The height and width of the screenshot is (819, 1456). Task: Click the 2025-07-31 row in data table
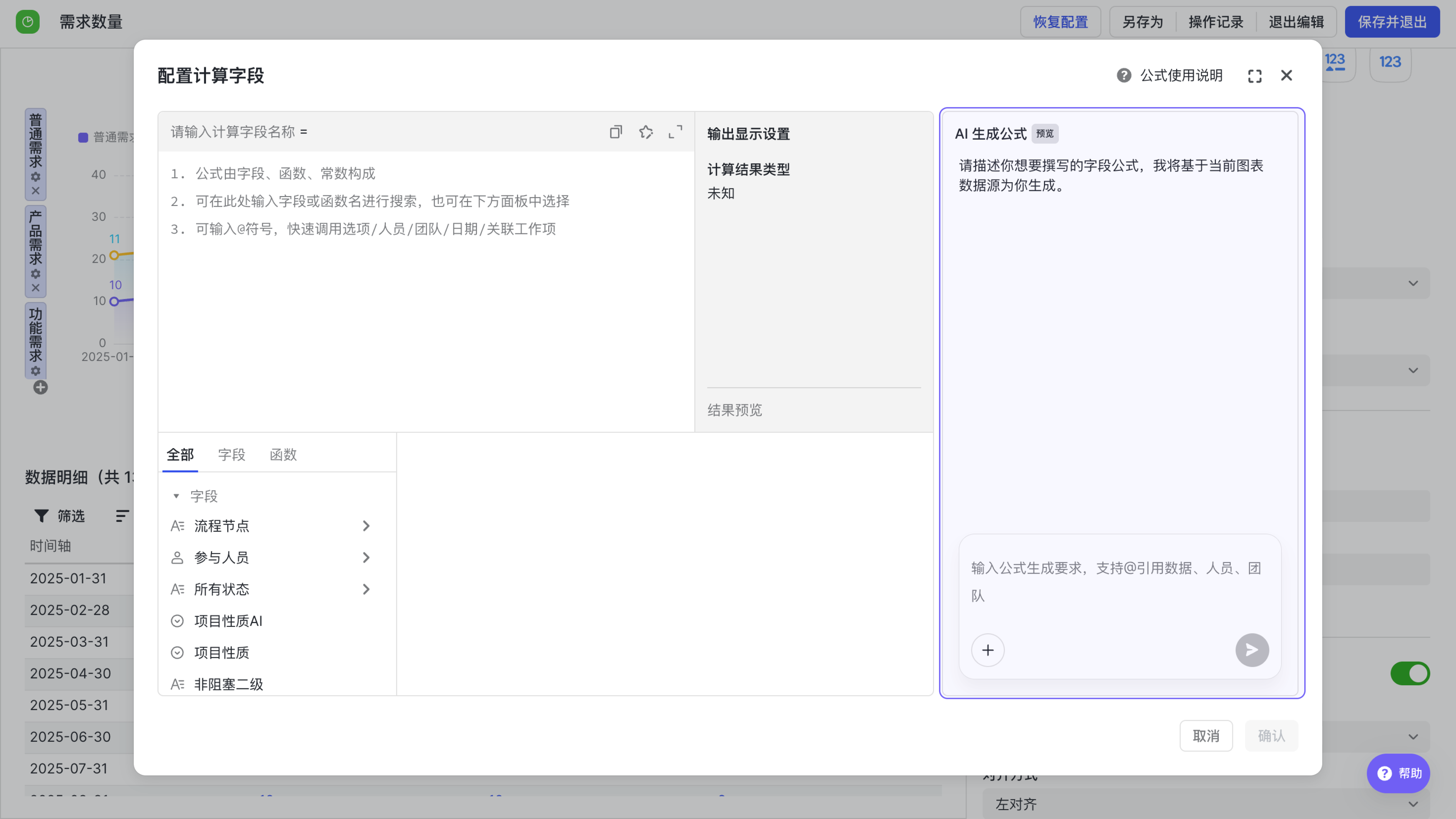79,768
